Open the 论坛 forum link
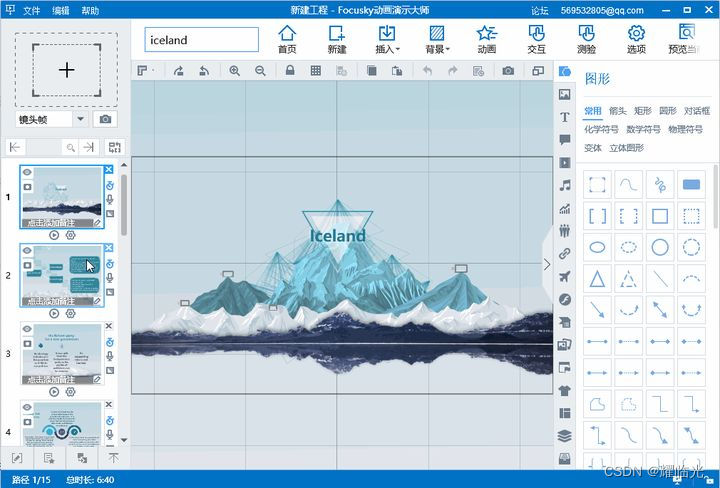 [x=540, y=10]
